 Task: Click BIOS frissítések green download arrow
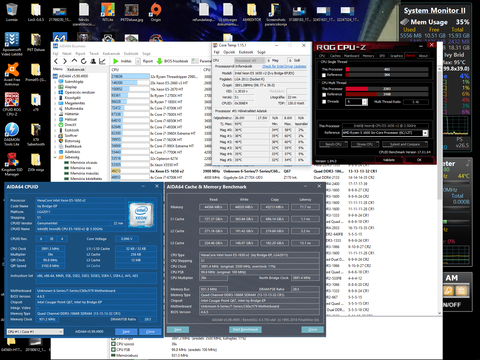160,61
